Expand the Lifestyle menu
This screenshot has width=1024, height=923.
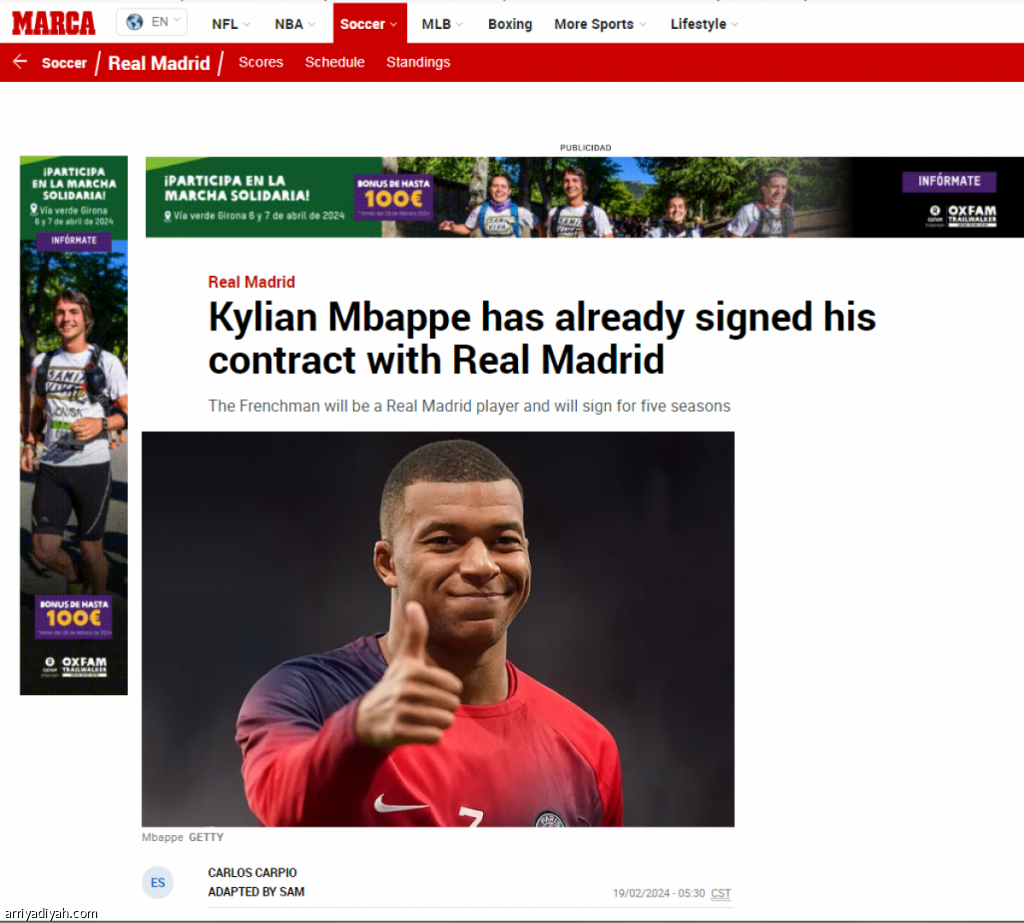pos(704,24)
